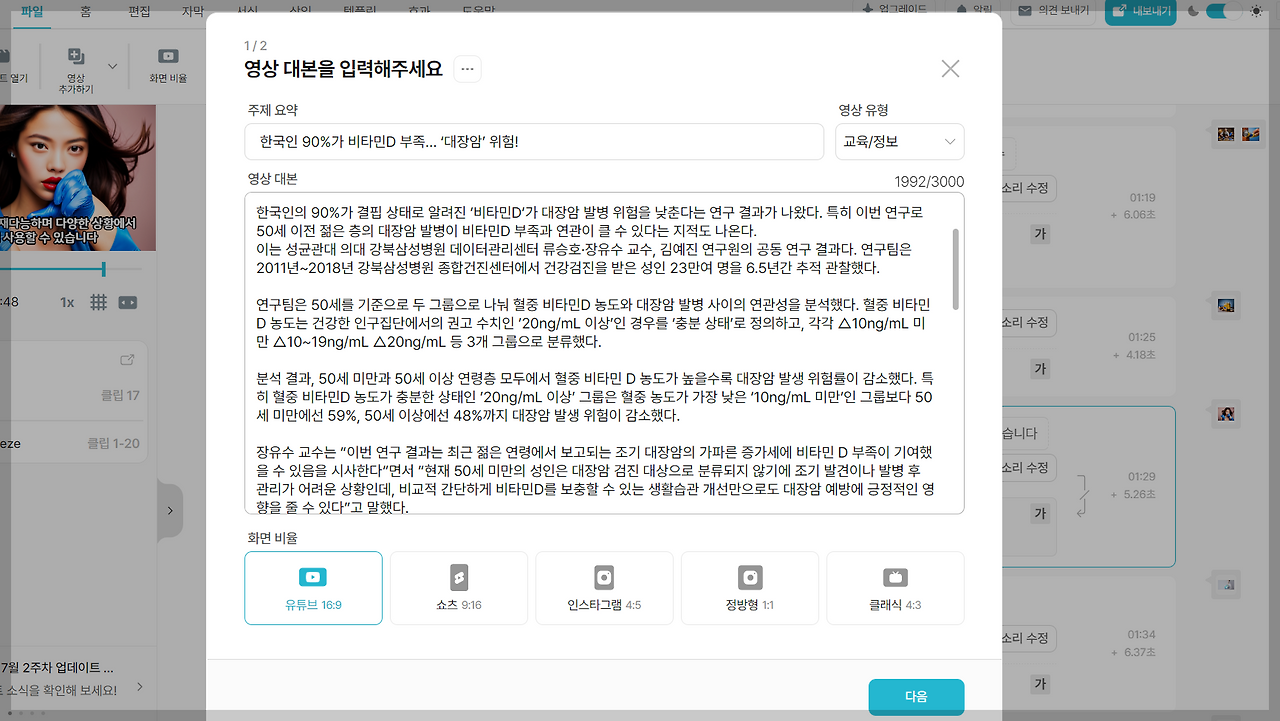Collapse the left panel with the side arrow

[x=170, y=510]
